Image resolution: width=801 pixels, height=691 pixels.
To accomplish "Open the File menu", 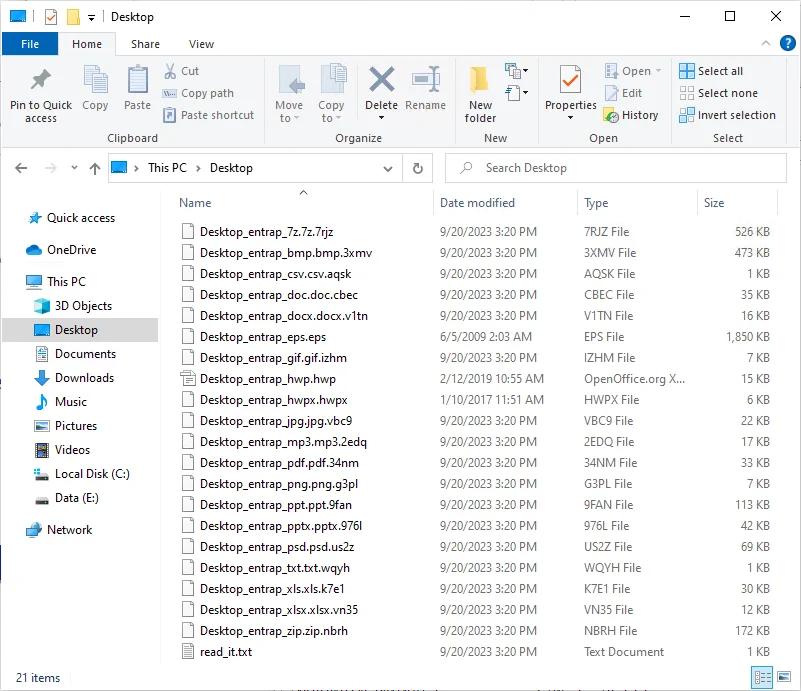I will point(30,44).
